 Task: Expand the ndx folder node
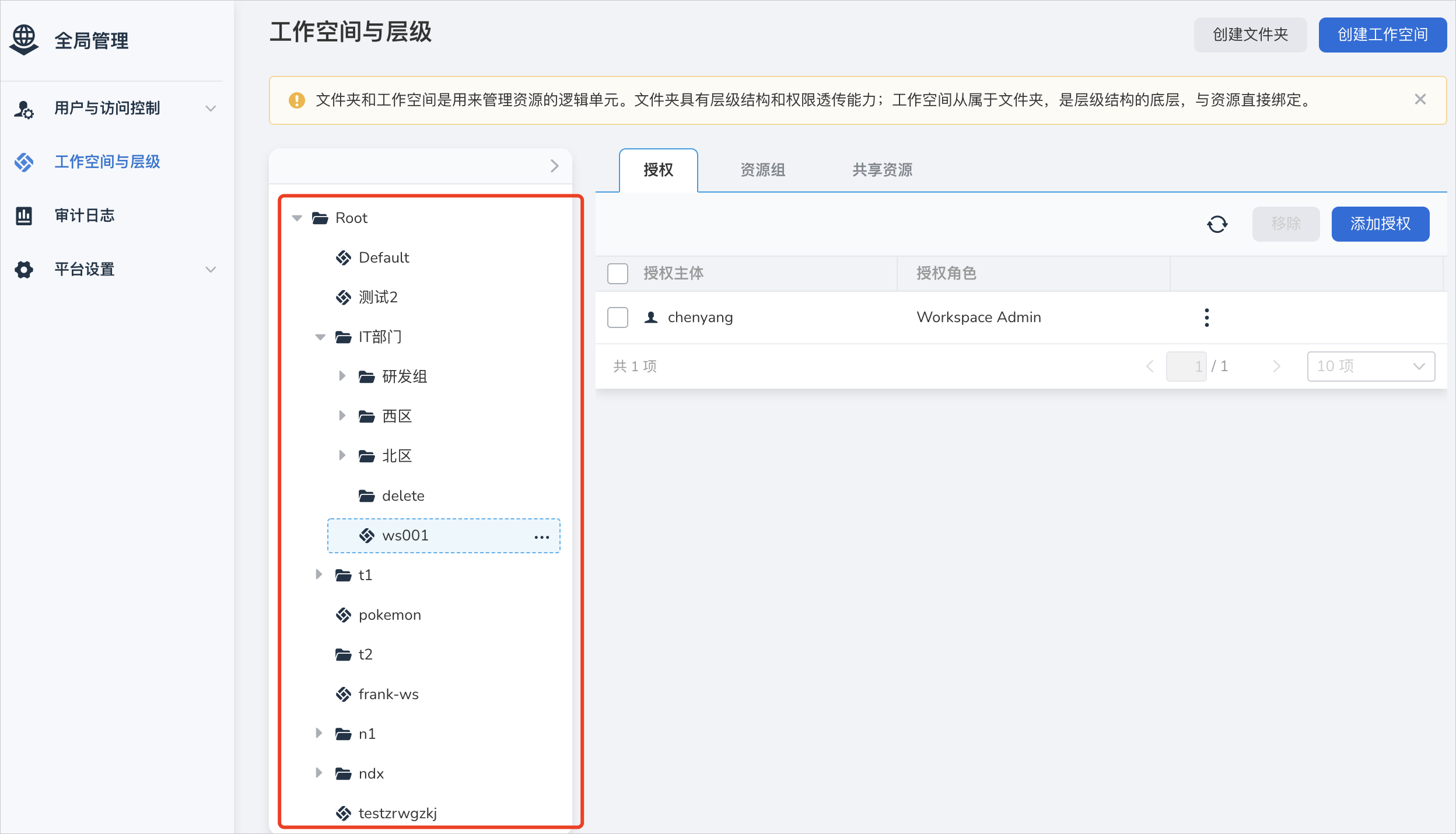[x=319, y=773]
